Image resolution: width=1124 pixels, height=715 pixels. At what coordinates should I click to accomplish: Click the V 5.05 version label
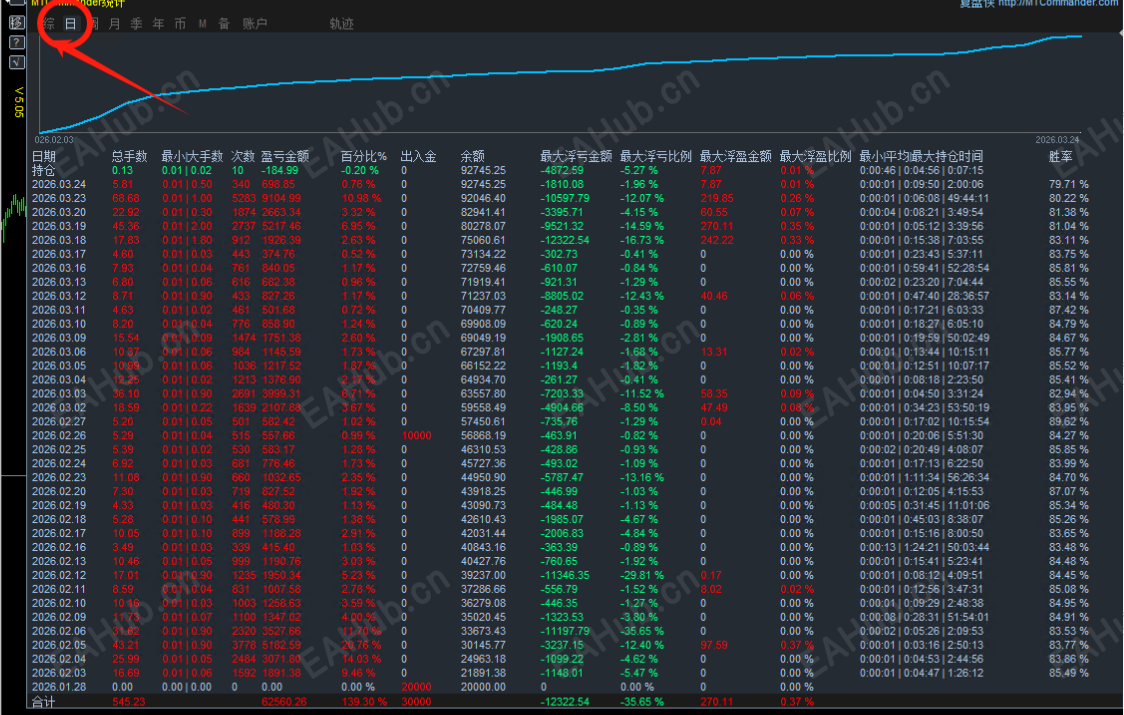click(x=19, y=102)
